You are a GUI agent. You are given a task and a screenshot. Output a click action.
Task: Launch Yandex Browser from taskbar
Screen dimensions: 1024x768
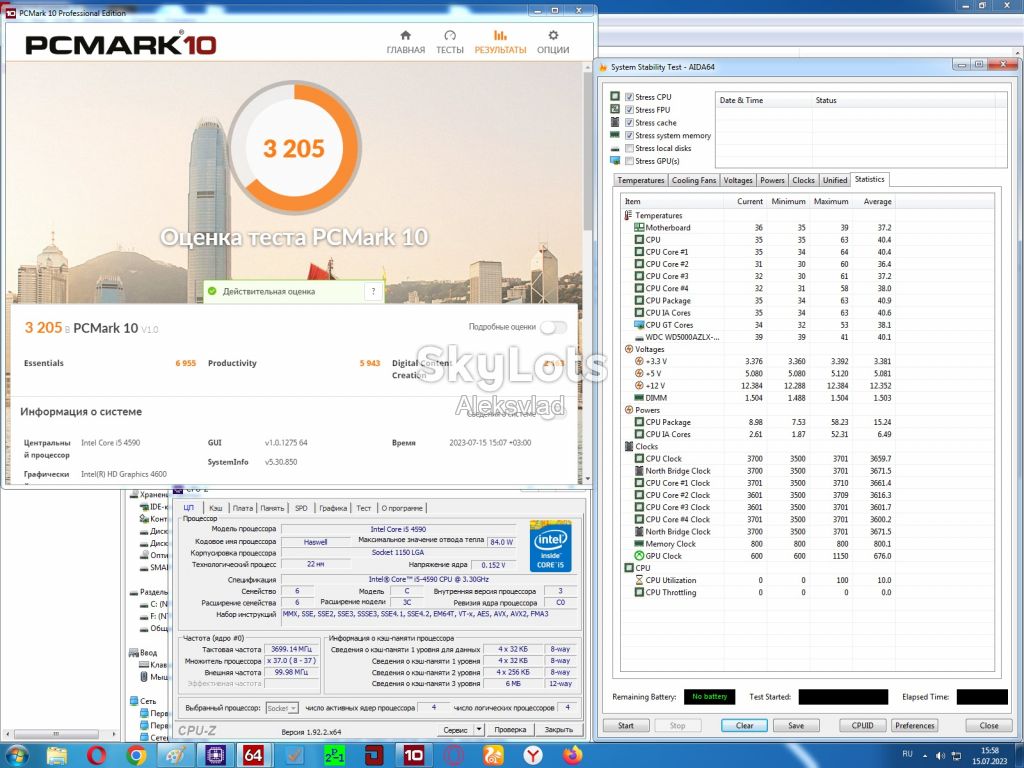tap(533, 756)
